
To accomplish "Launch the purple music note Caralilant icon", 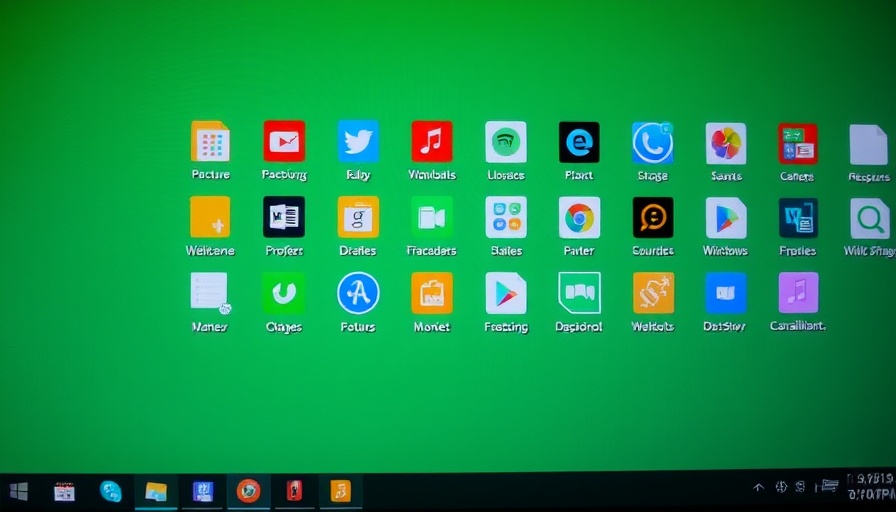I will [798, 293].
